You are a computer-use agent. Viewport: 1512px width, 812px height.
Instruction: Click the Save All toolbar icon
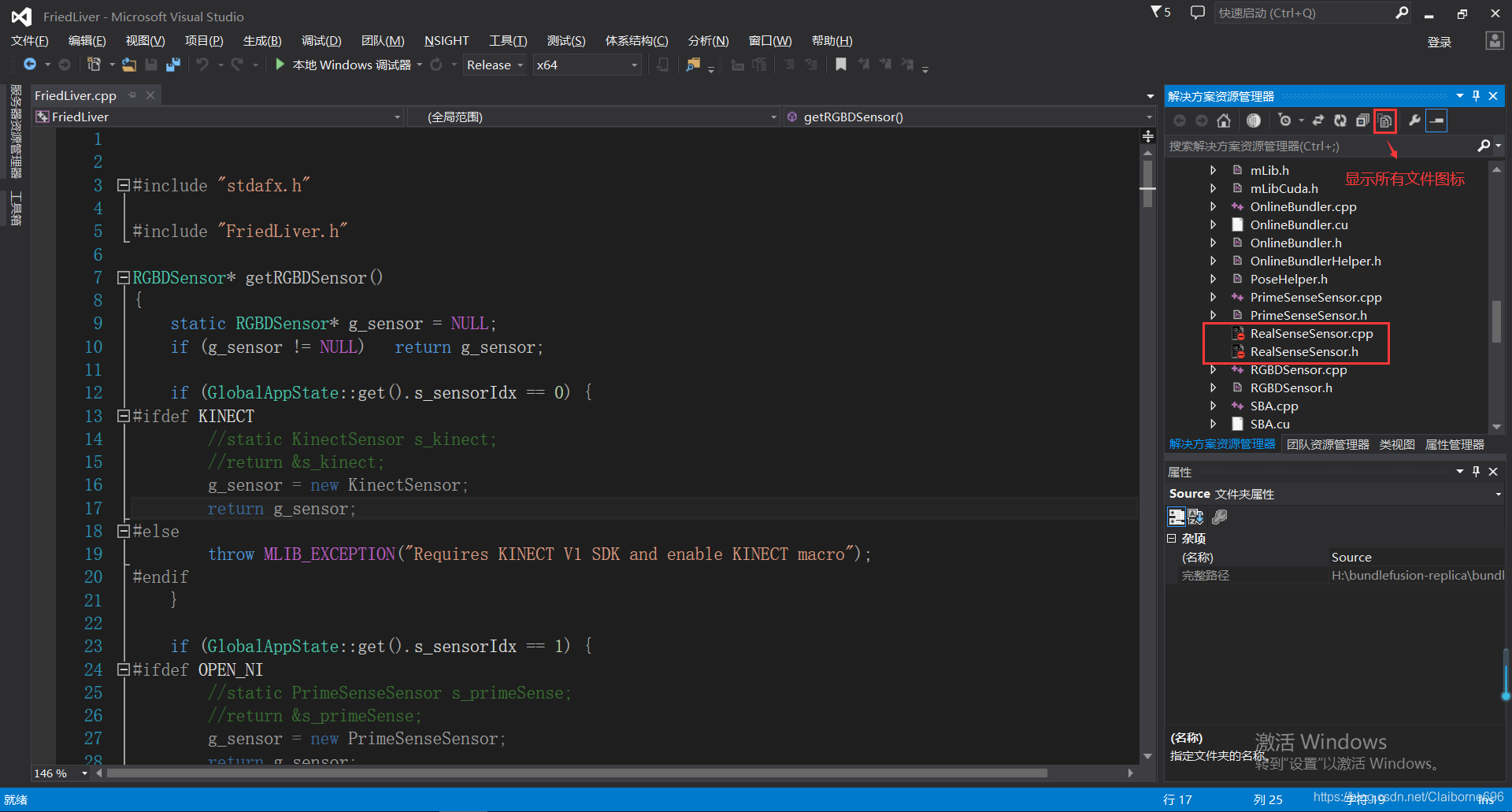tap(173, 65)
